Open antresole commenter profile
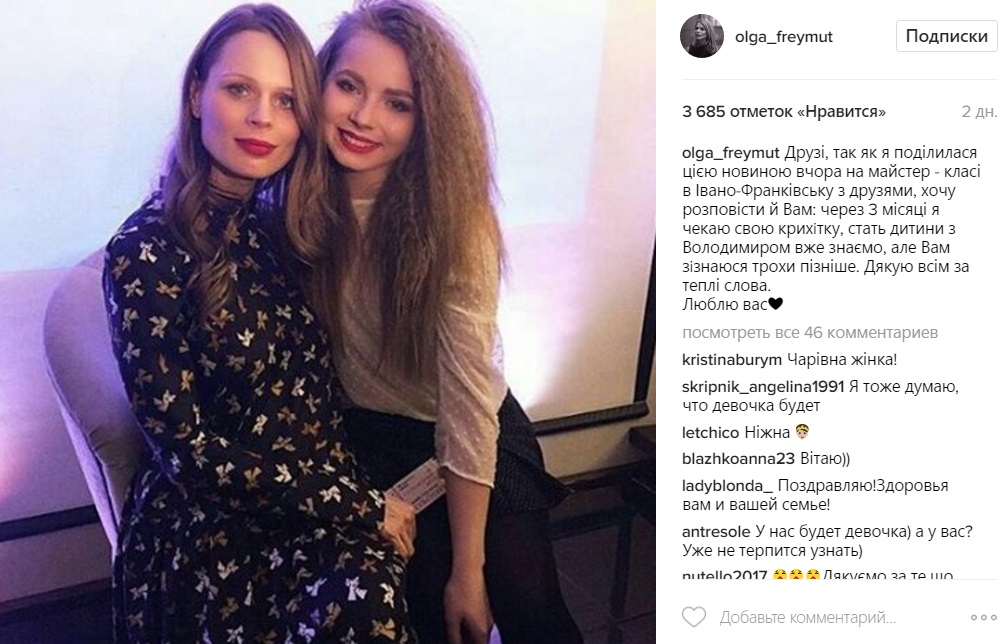The image size is (1004, 644). [x=716, y=532]
